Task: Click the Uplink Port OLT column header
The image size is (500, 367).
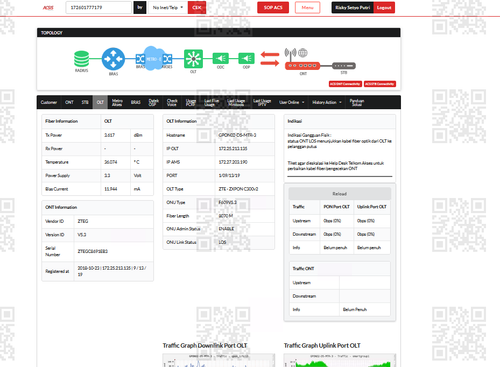Action: (x=372, y=207)
